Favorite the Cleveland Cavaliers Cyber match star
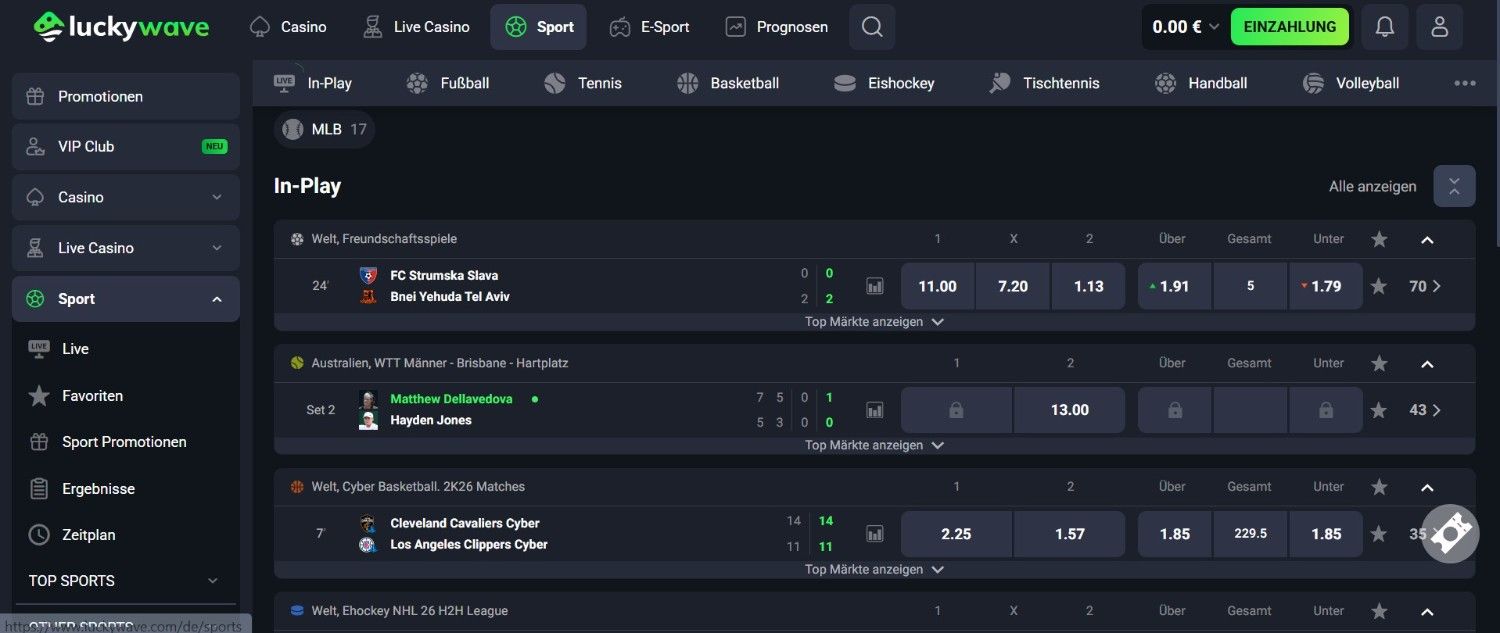 (x=1379, y=534)
